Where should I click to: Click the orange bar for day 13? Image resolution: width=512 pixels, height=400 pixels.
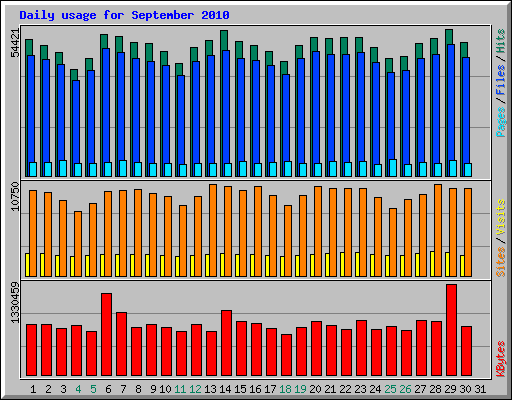pyautogui.click(x=213, y=230)
